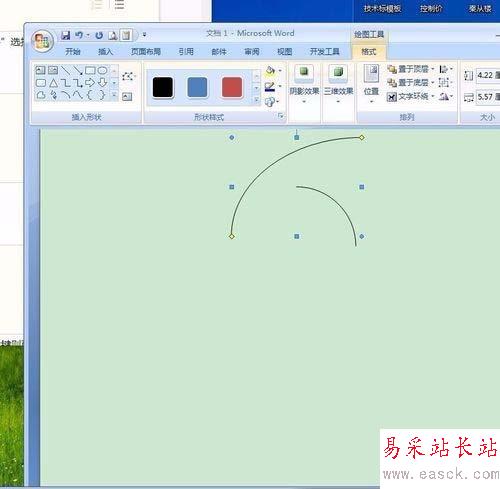Choose the straight line shape

[65, 70]
